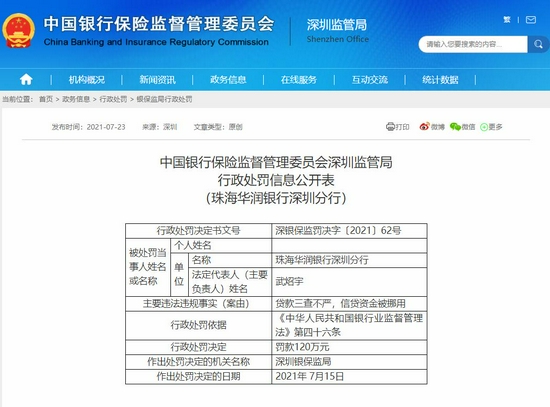Open the 统计数据 menu
This screenshot has width=550, height=407.
[x=440, y=80]
